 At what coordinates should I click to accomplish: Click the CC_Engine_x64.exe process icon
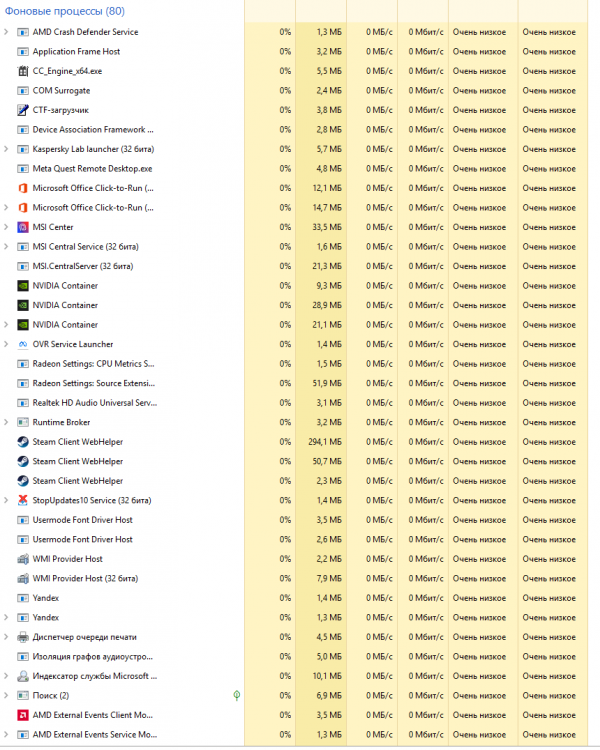coord(22,71)
